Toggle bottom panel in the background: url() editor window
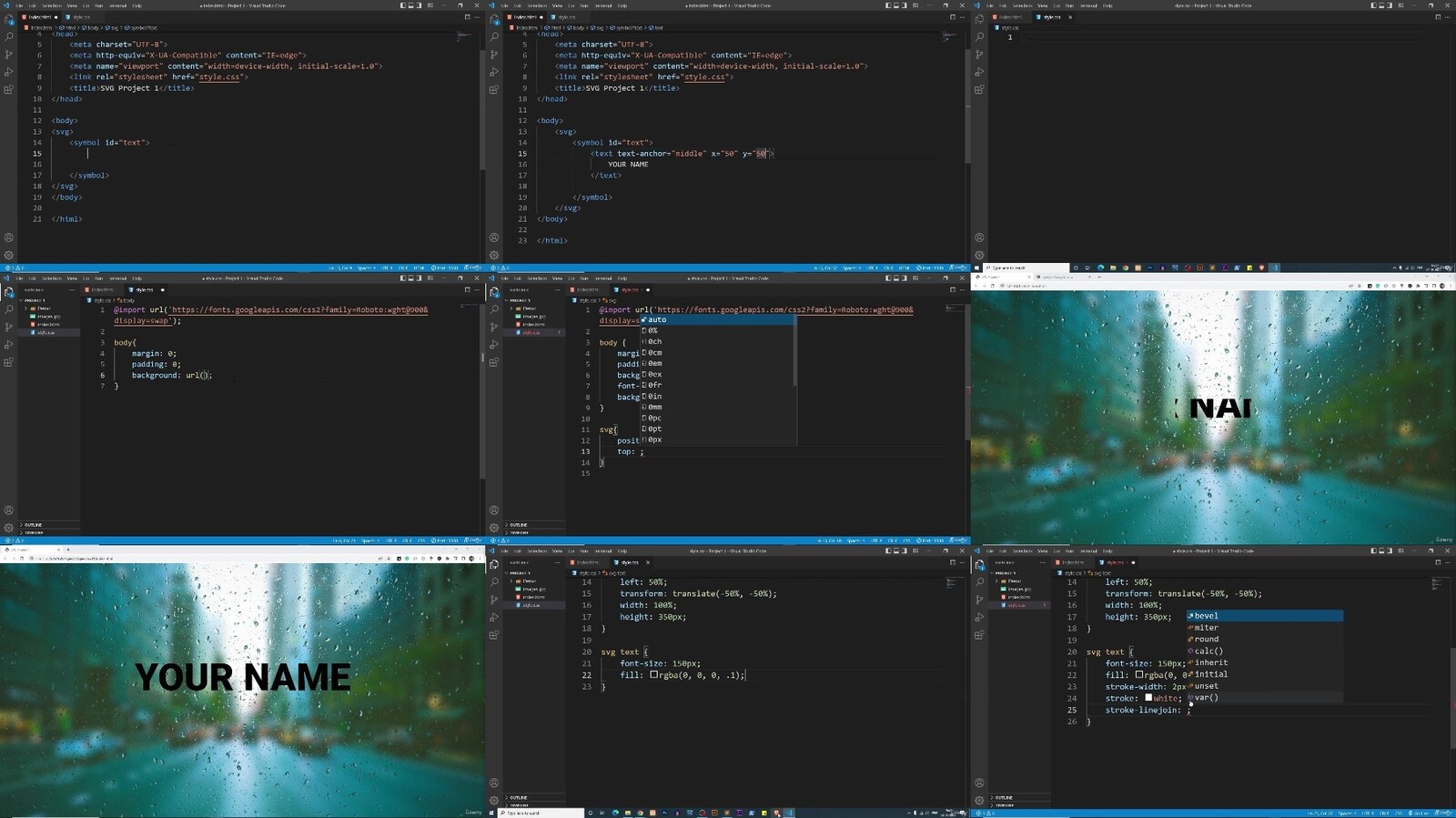Screen dimensions: 1456x818 point(412,278)
